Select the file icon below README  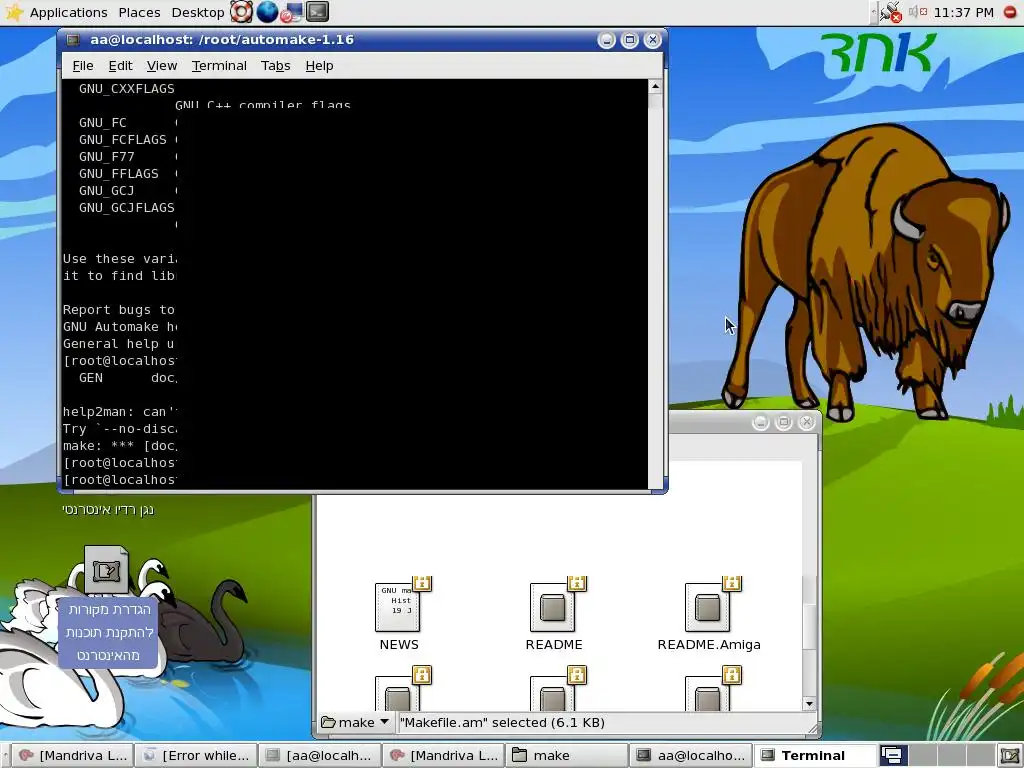(552, 694)
